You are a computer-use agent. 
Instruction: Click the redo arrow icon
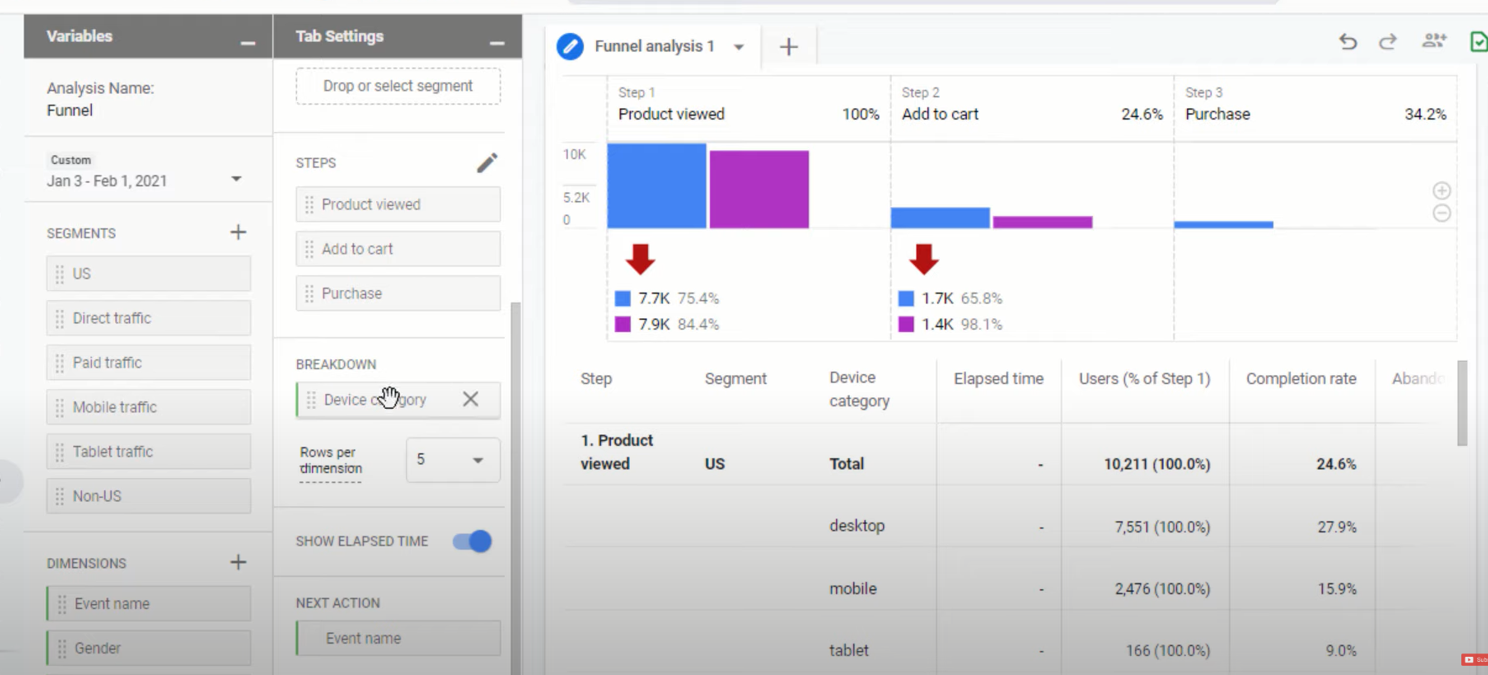(1388, 42)
